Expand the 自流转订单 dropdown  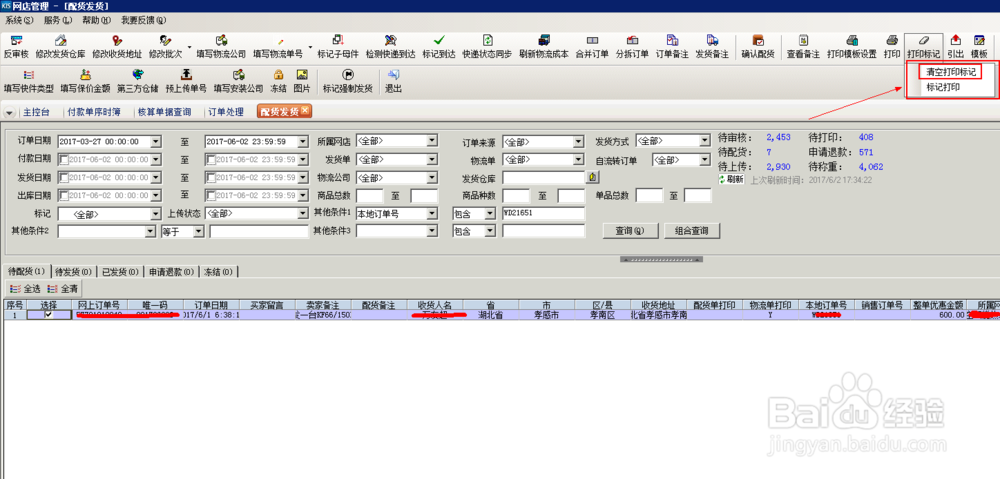click(x=704, y=159)
